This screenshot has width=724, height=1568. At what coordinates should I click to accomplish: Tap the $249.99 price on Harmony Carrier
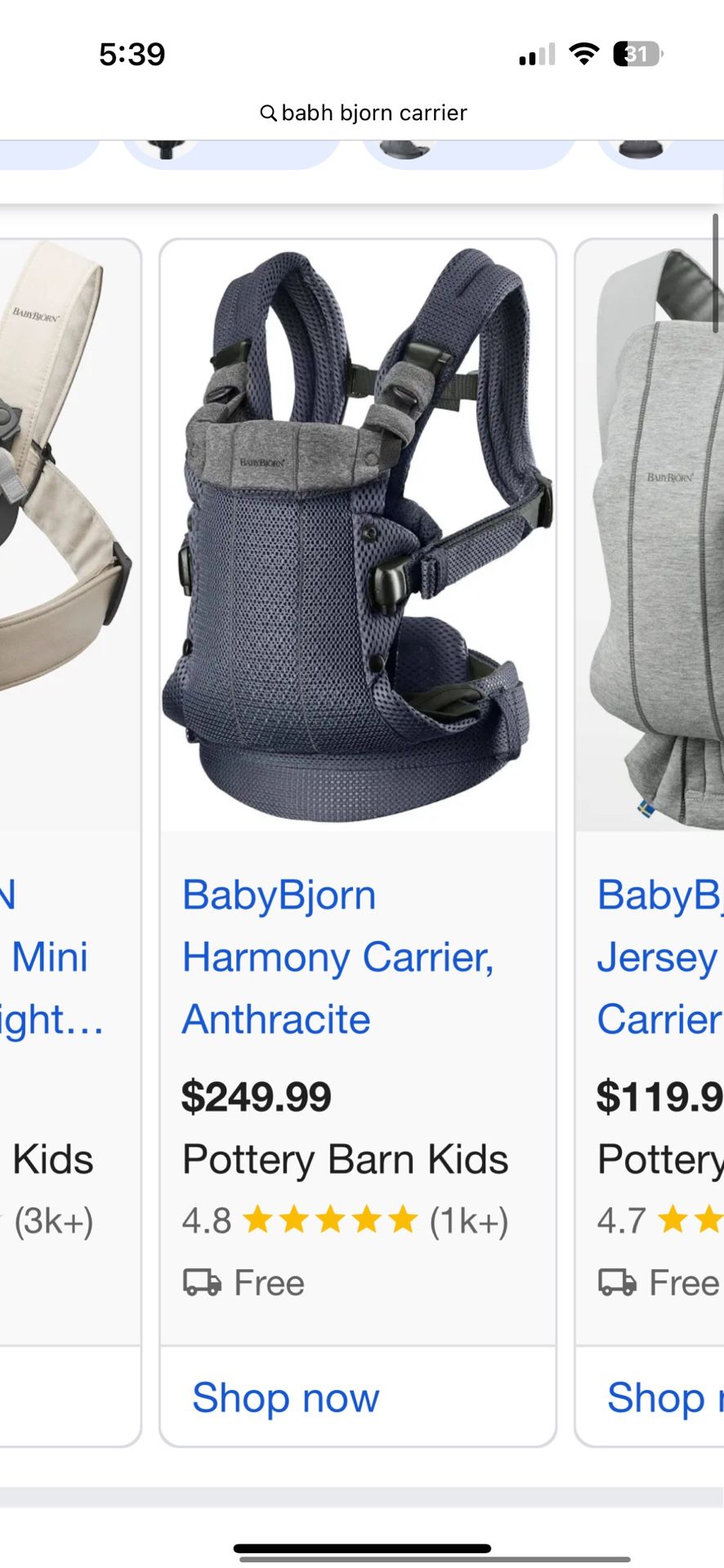pyautogui.click(x=256, y=1096)
